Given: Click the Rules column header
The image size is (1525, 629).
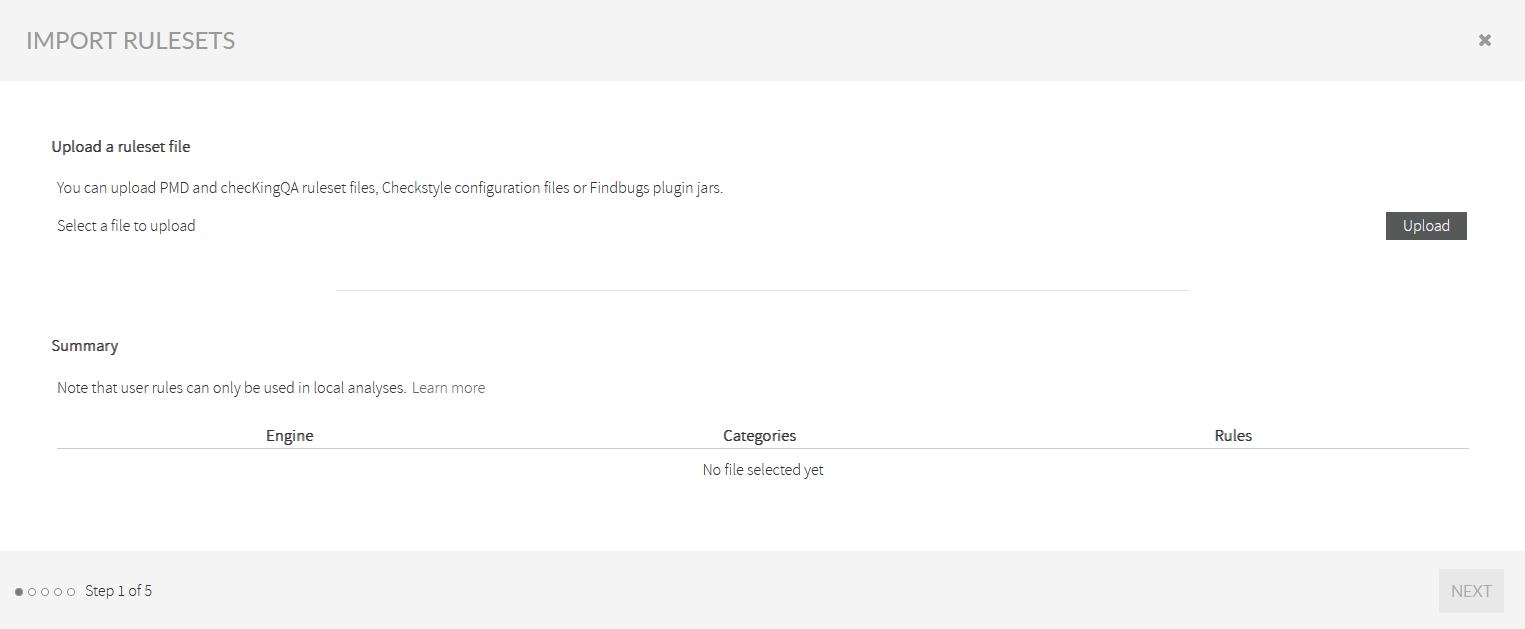Looking at the screenshot, I should [x=1233, y=435].
